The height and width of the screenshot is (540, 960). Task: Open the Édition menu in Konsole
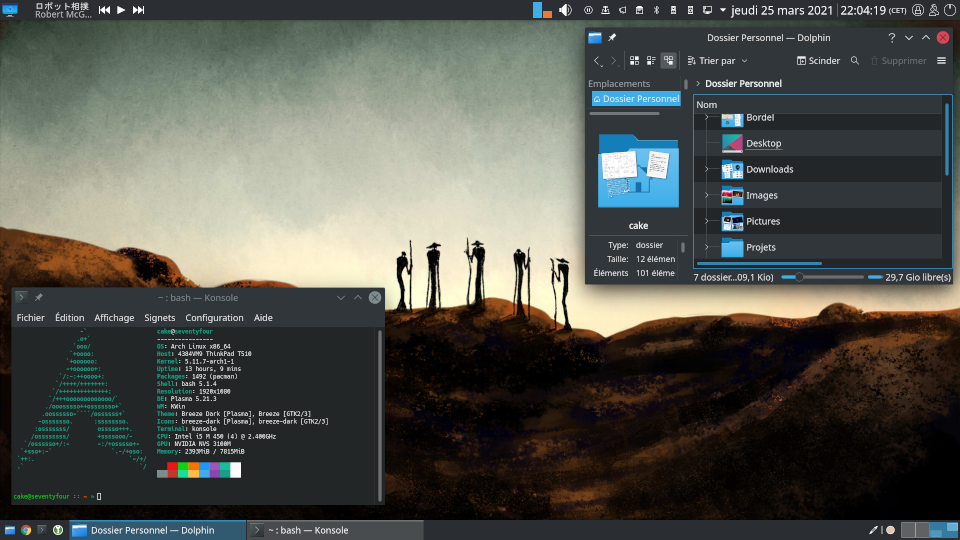[70, 318]
